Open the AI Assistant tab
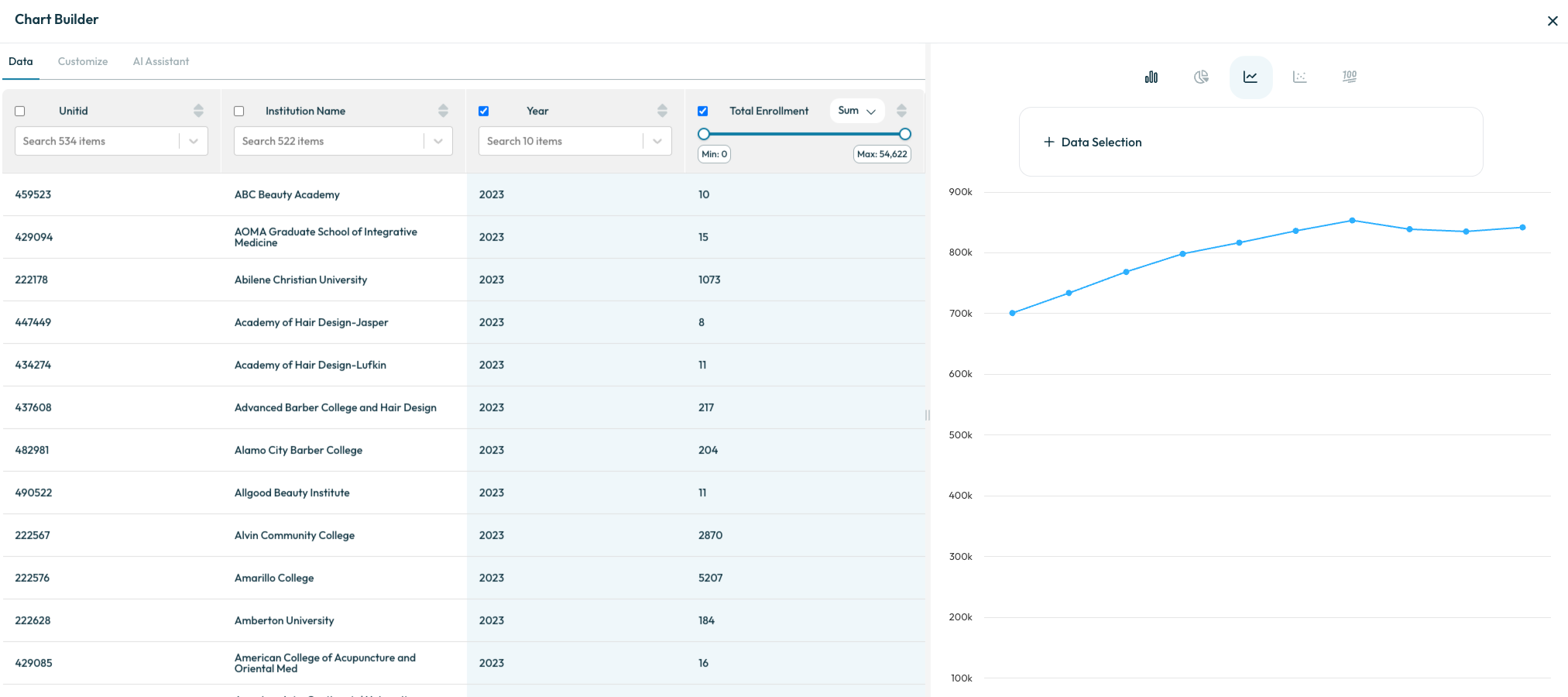 (161, 61)
